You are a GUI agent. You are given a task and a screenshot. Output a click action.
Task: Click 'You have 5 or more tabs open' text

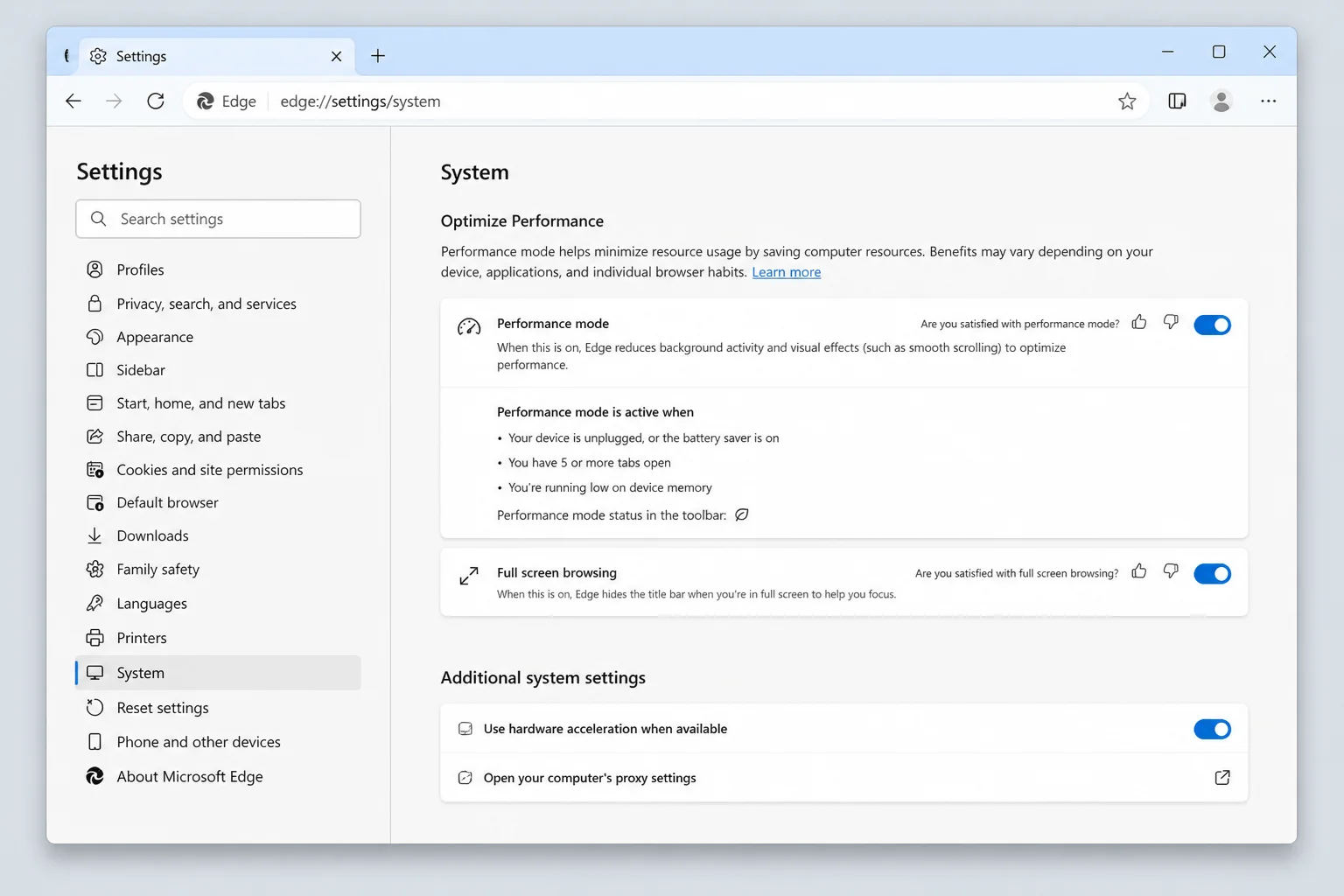click(590, 463)
